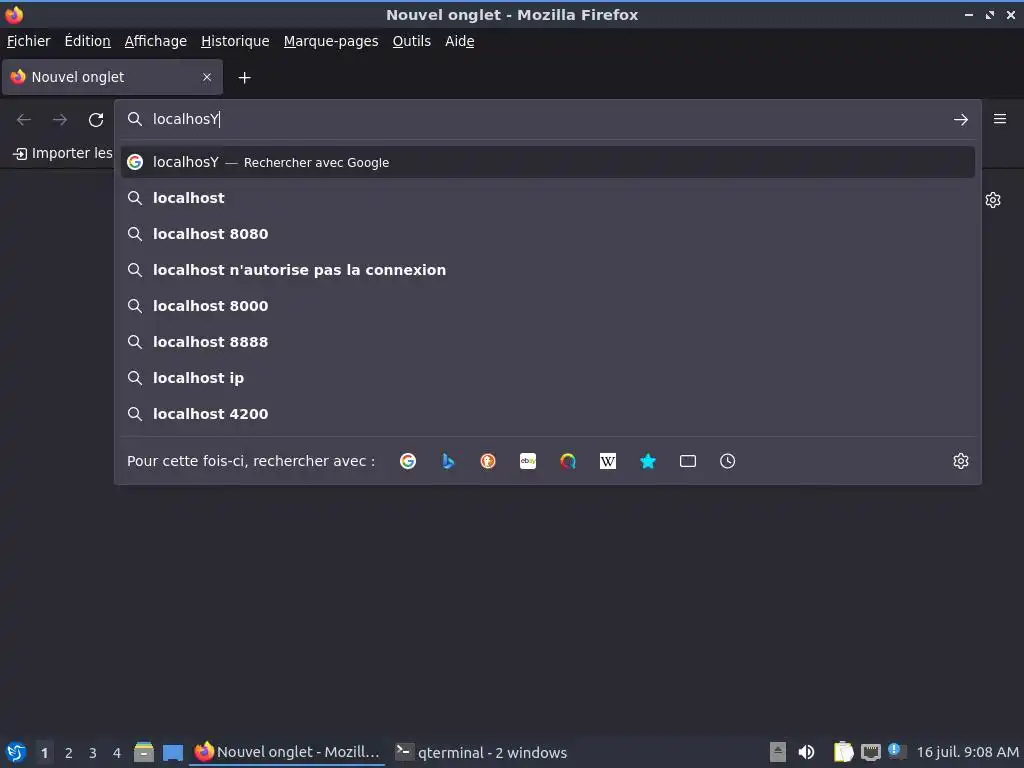Open clipboard manager tray icon
This screenshot has width=1024, height=768.
(843, 752)
